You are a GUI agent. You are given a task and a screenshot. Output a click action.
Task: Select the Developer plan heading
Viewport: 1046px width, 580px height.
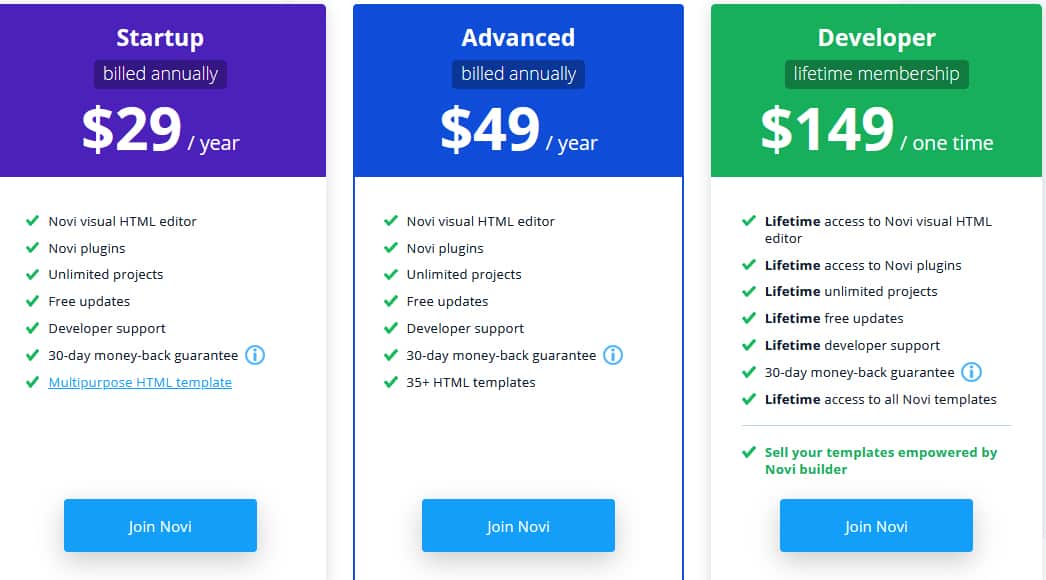[877, 38]
